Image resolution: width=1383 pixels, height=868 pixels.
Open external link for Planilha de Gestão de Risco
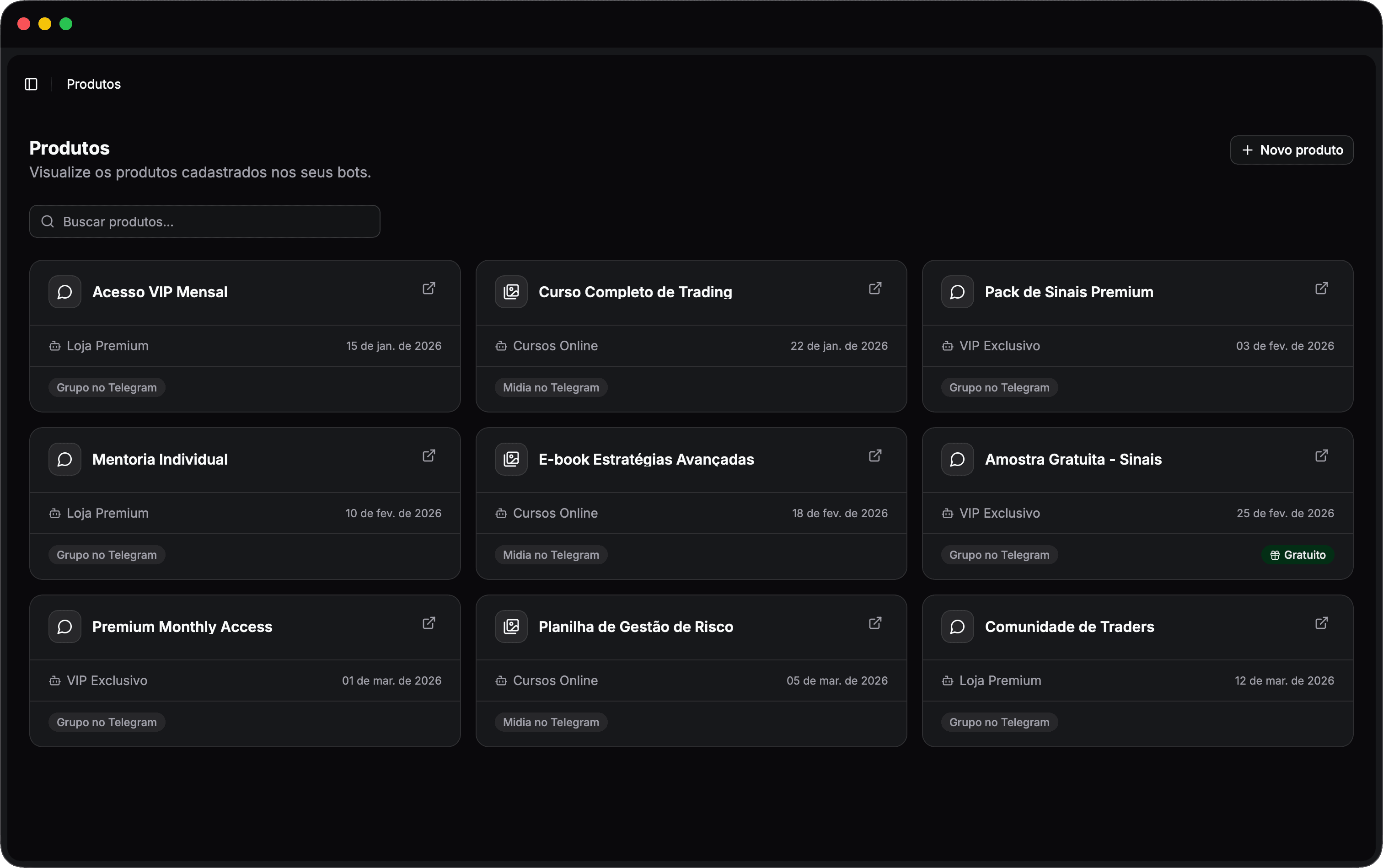874,623
